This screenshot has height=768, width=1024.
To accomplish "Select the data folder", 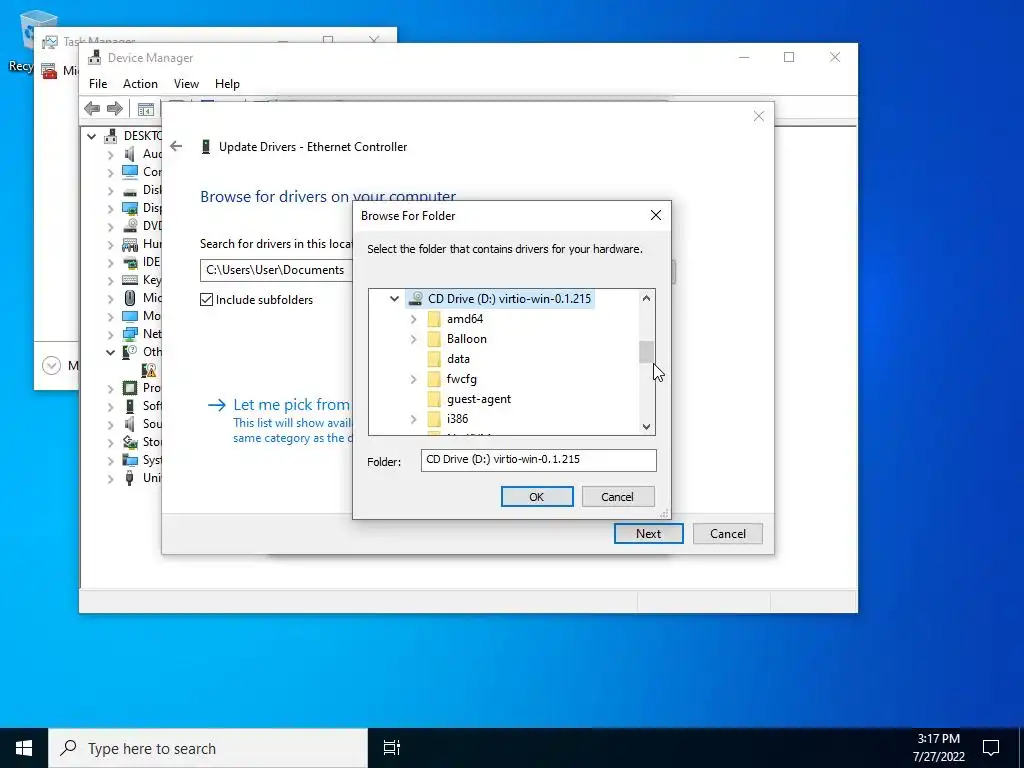I will click(458, 359).
